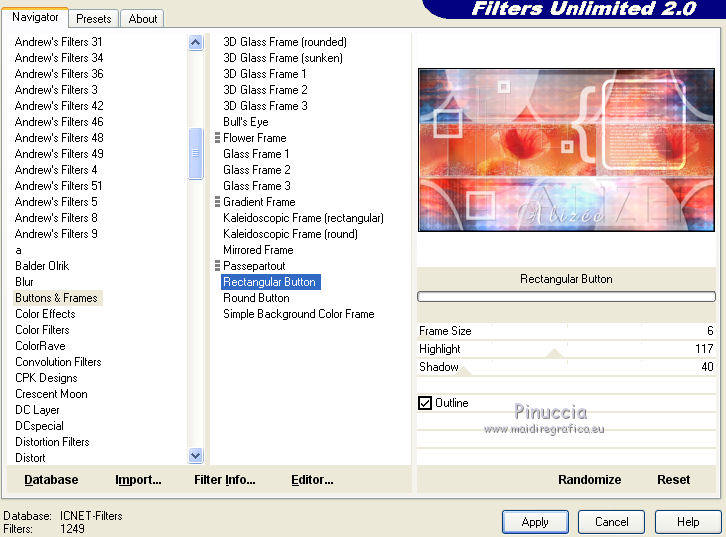Click the category list scrollbar thumb
The width and height of the screenshot is (726, 537).
point(195,153)
